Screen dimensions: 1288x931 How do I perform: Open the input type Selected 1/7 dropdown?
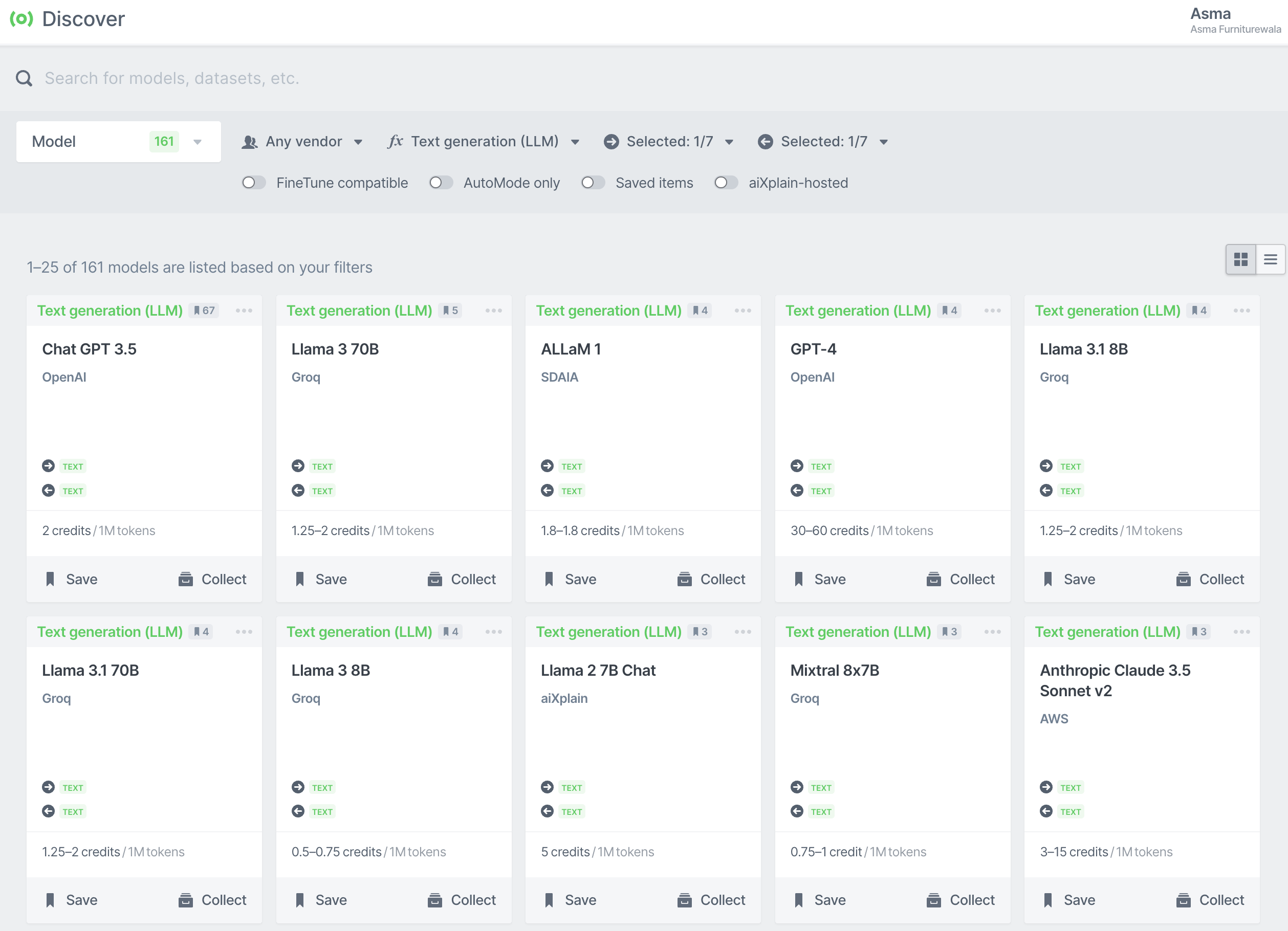(x=669, y=141)
